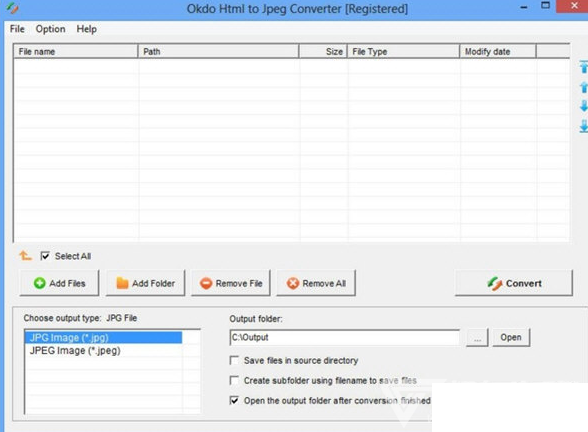Sort by Modify date column header
Screen dimensions: 588x432
click(498, 51)
